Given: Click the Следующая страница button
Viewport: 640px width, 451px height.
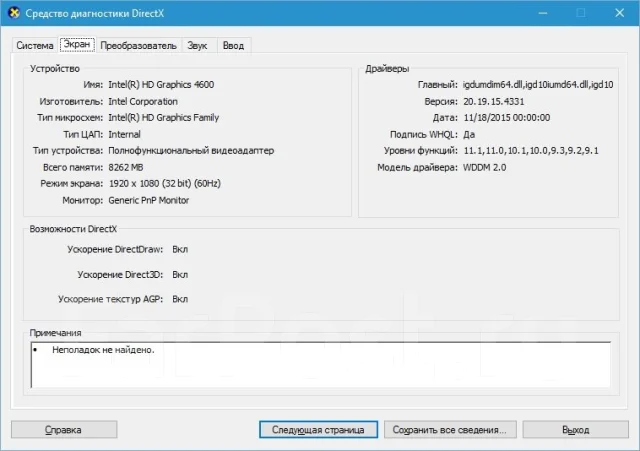Looking at the screenshot, I should click(x=318, y=430).
